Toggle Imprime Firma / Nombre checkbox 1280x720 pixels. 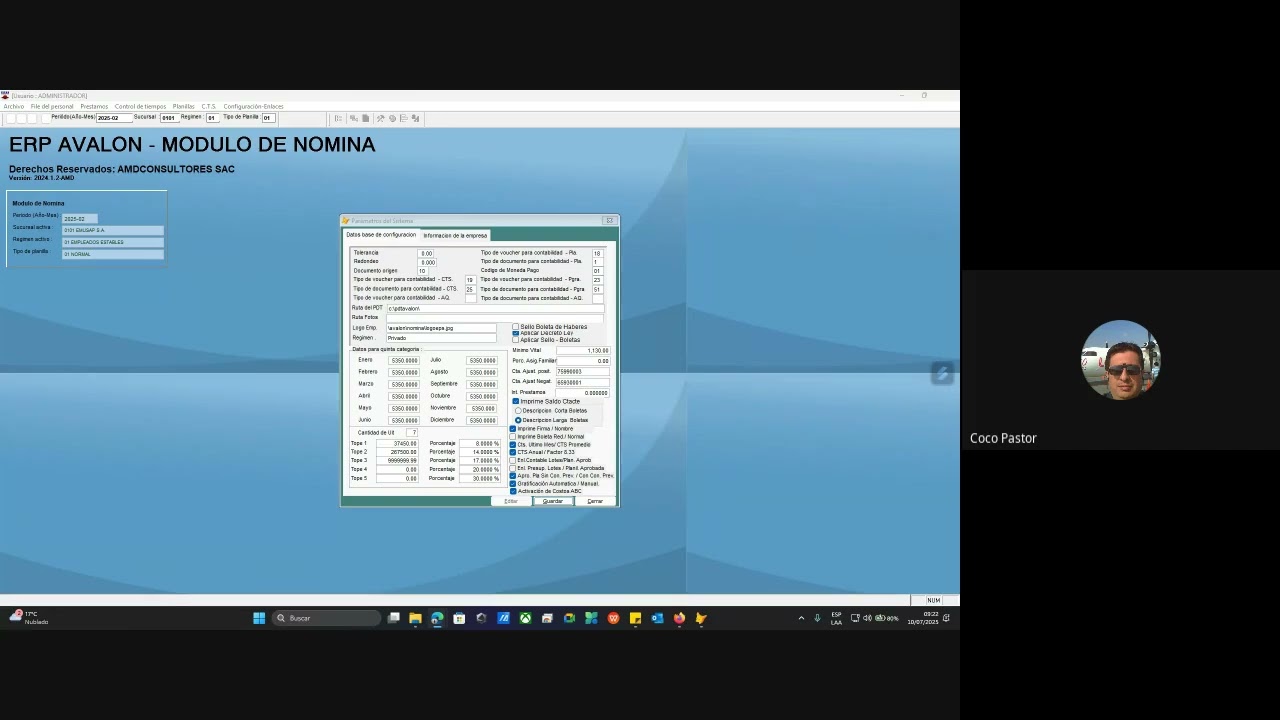(x=513, y=429)
